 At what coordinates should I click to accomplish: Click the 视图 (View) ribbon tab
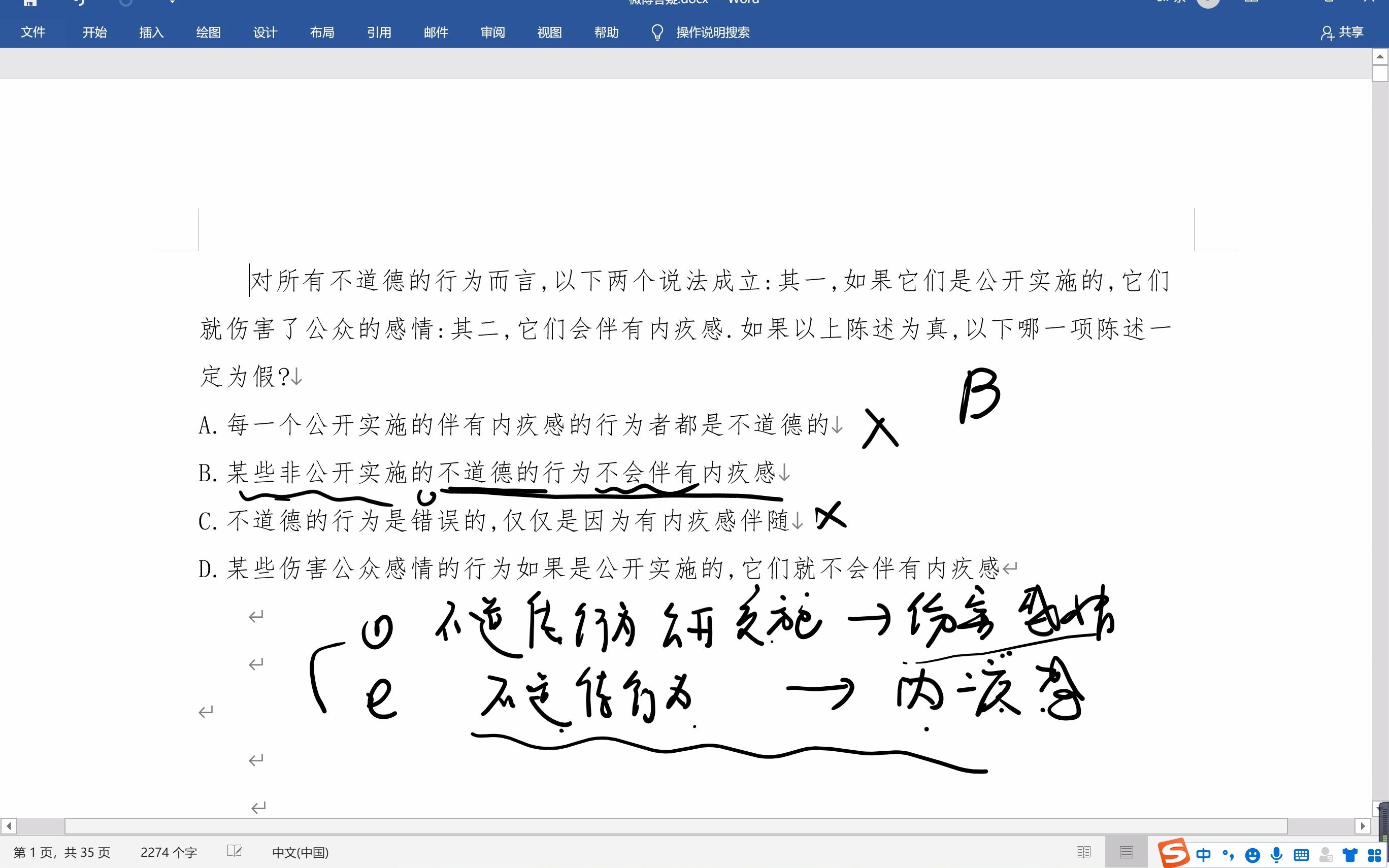pos(549,32)
